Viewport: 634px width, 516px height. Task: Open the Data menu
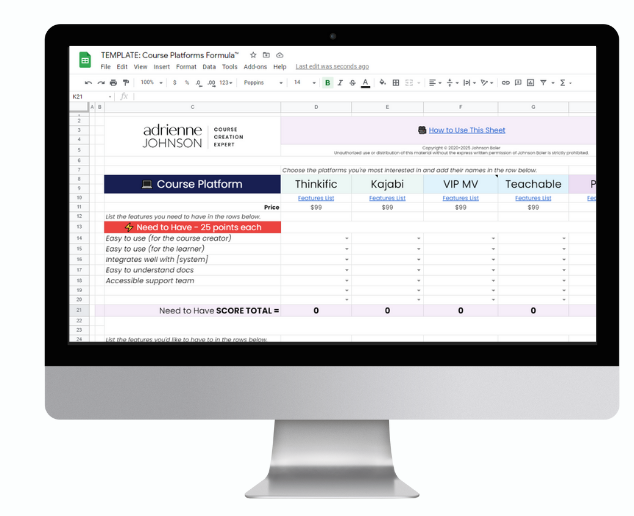click(x=209, y=67)
